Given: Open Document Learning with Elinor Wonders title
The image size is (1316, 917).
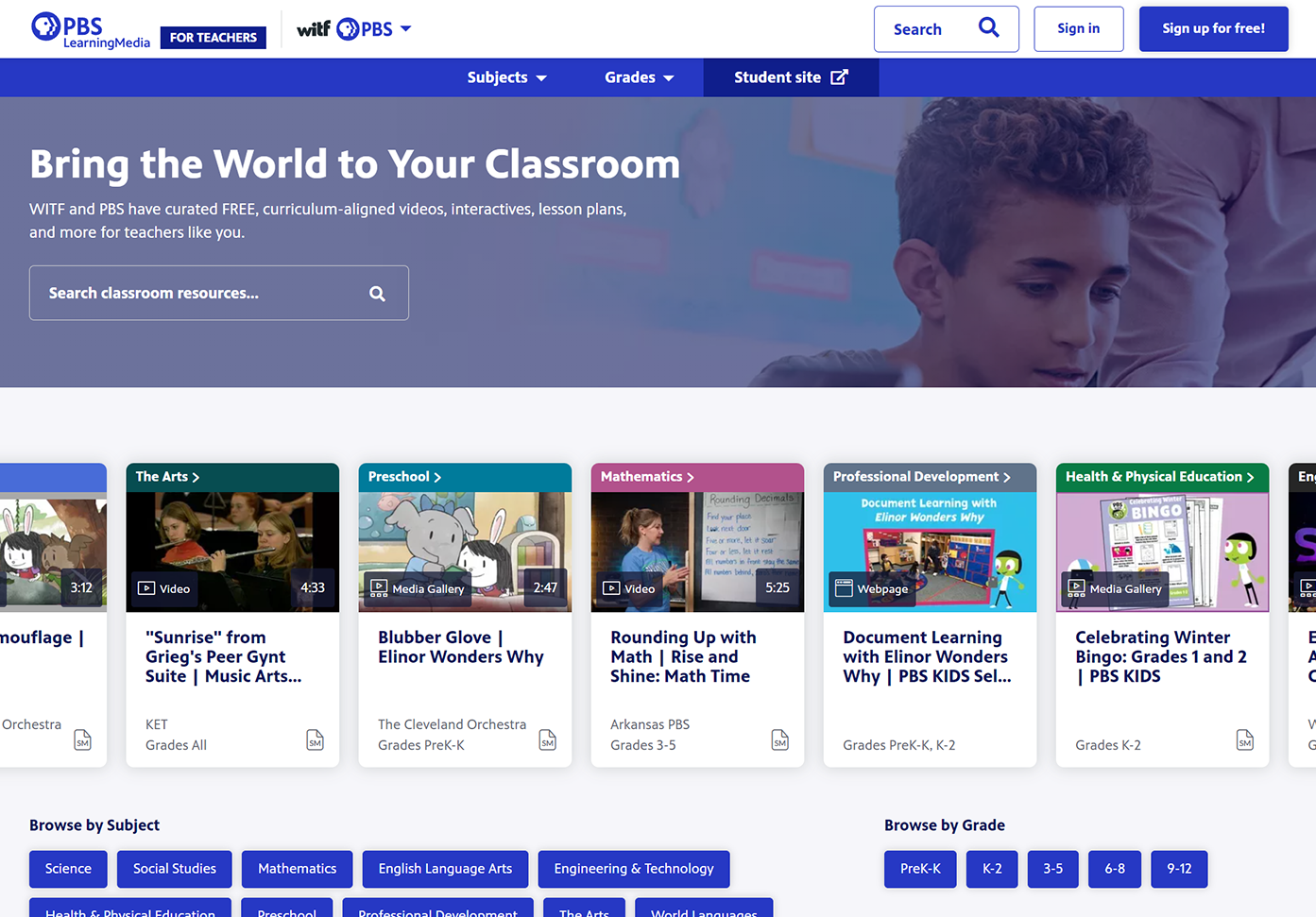Looking at the screenshot, I should [x=927, y=656].
